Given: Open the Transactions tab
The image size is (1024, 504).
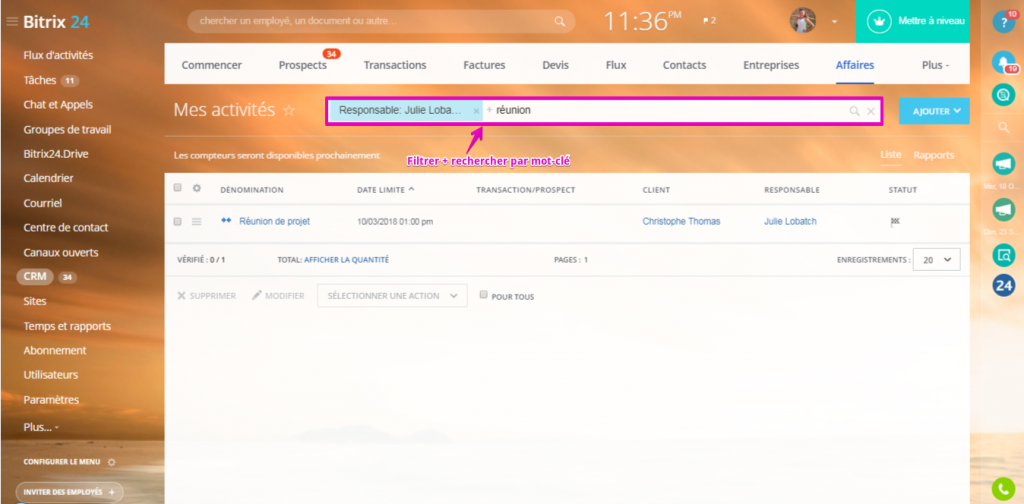Looking at the screenshot, I should coord(395,65).
